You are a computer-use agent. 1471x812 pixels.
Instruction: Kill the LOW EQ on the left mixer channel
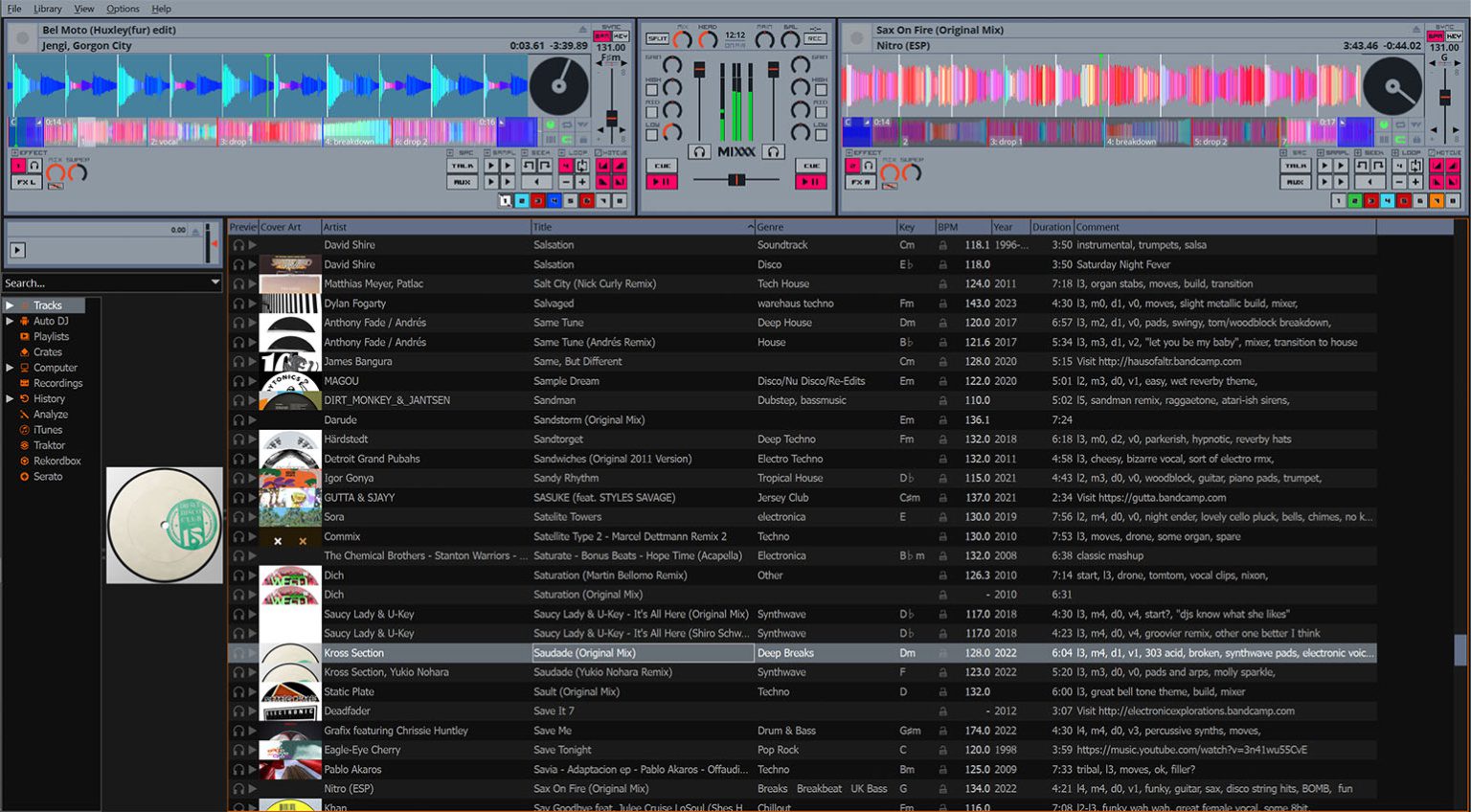[x=652, y=134]
